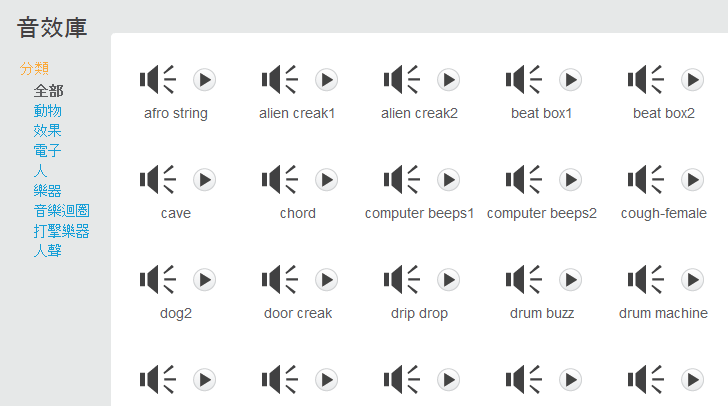Image resolution: width=728 pixels, height=406 pixels.
Task: Switch to the 打擊樂器 category
Action: (x=61, y=231)
